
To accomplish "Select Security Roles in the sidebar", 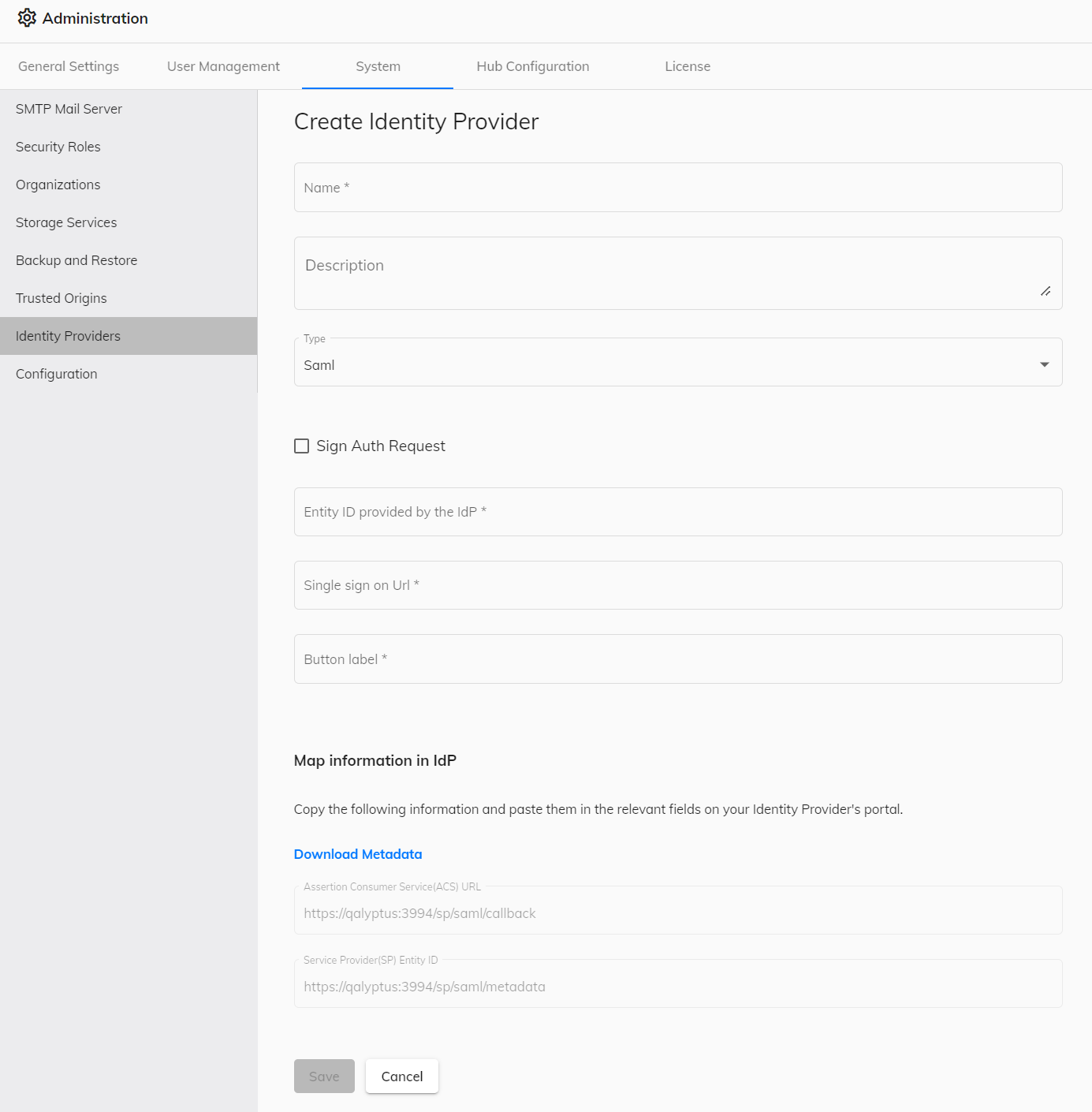I will [x=58, y=147].
